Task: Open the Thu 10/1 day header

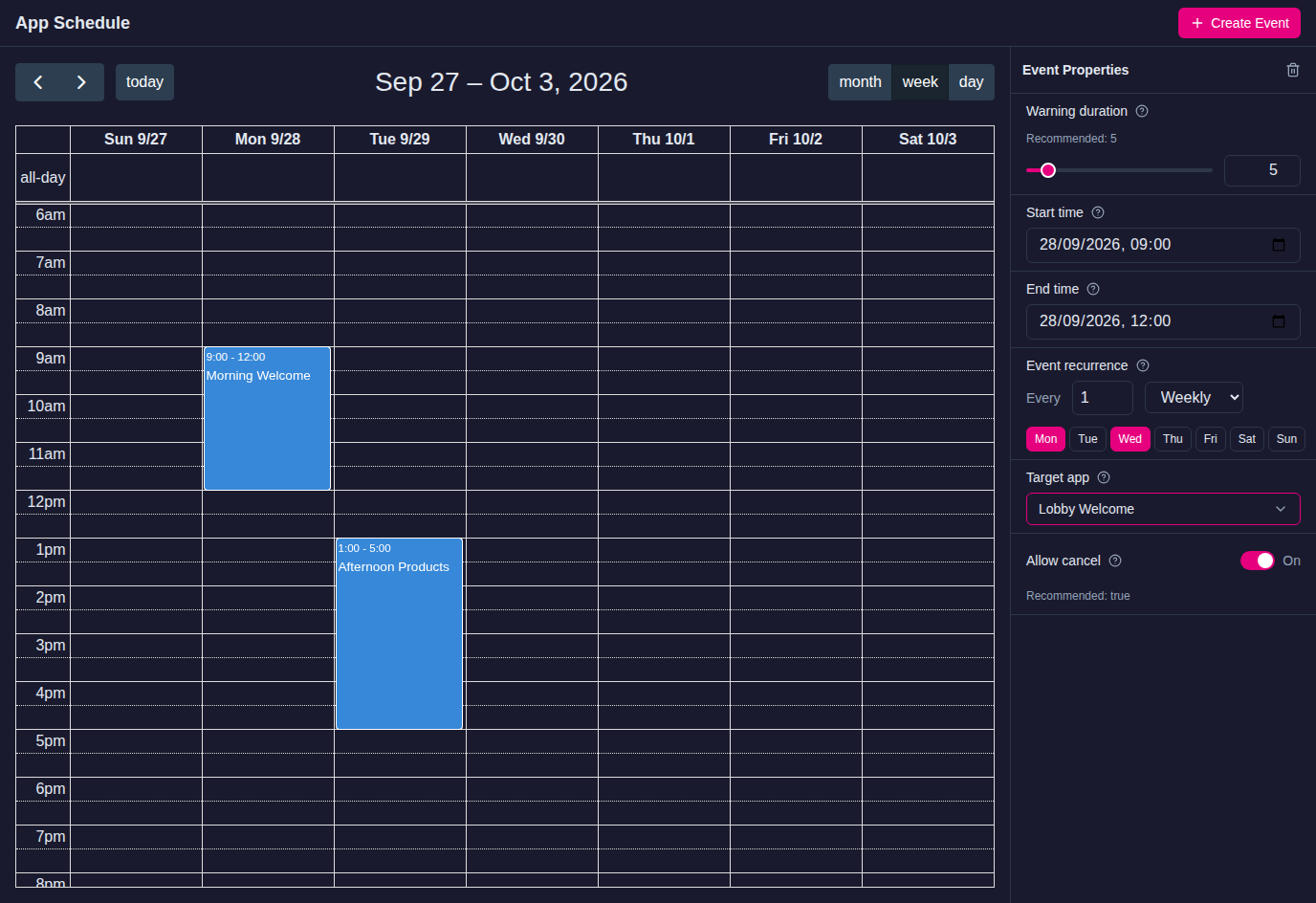Action: point(664,139)
